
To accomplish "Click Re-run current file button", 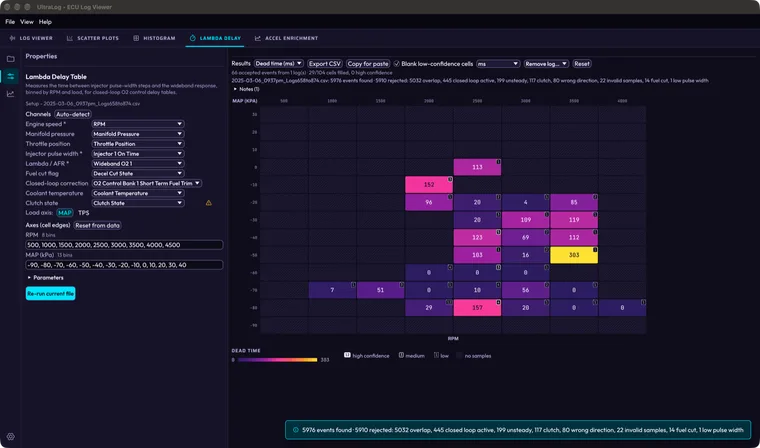I will (50, 293).
